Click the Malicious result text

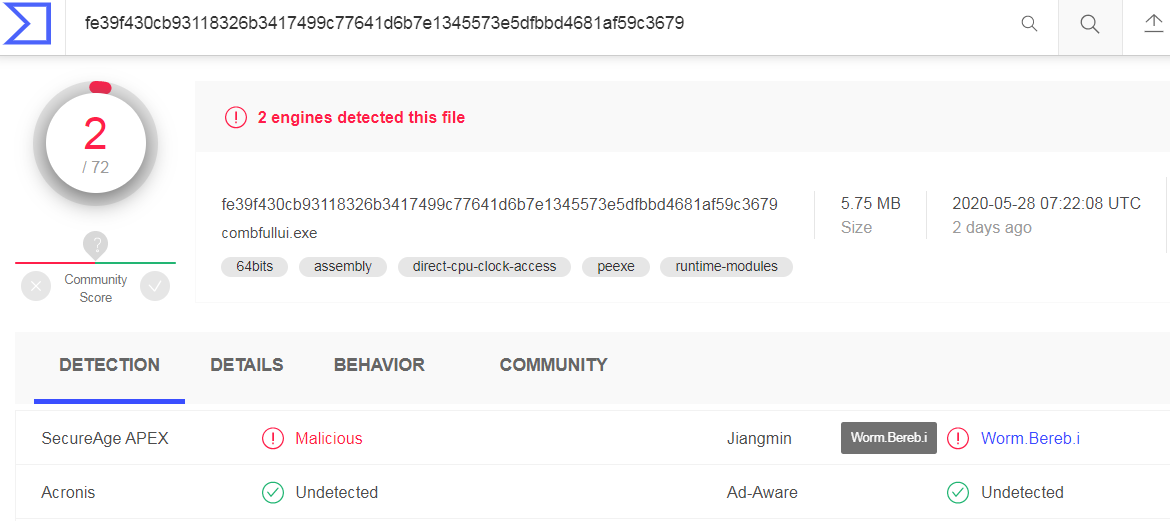(x=329, y=438)
